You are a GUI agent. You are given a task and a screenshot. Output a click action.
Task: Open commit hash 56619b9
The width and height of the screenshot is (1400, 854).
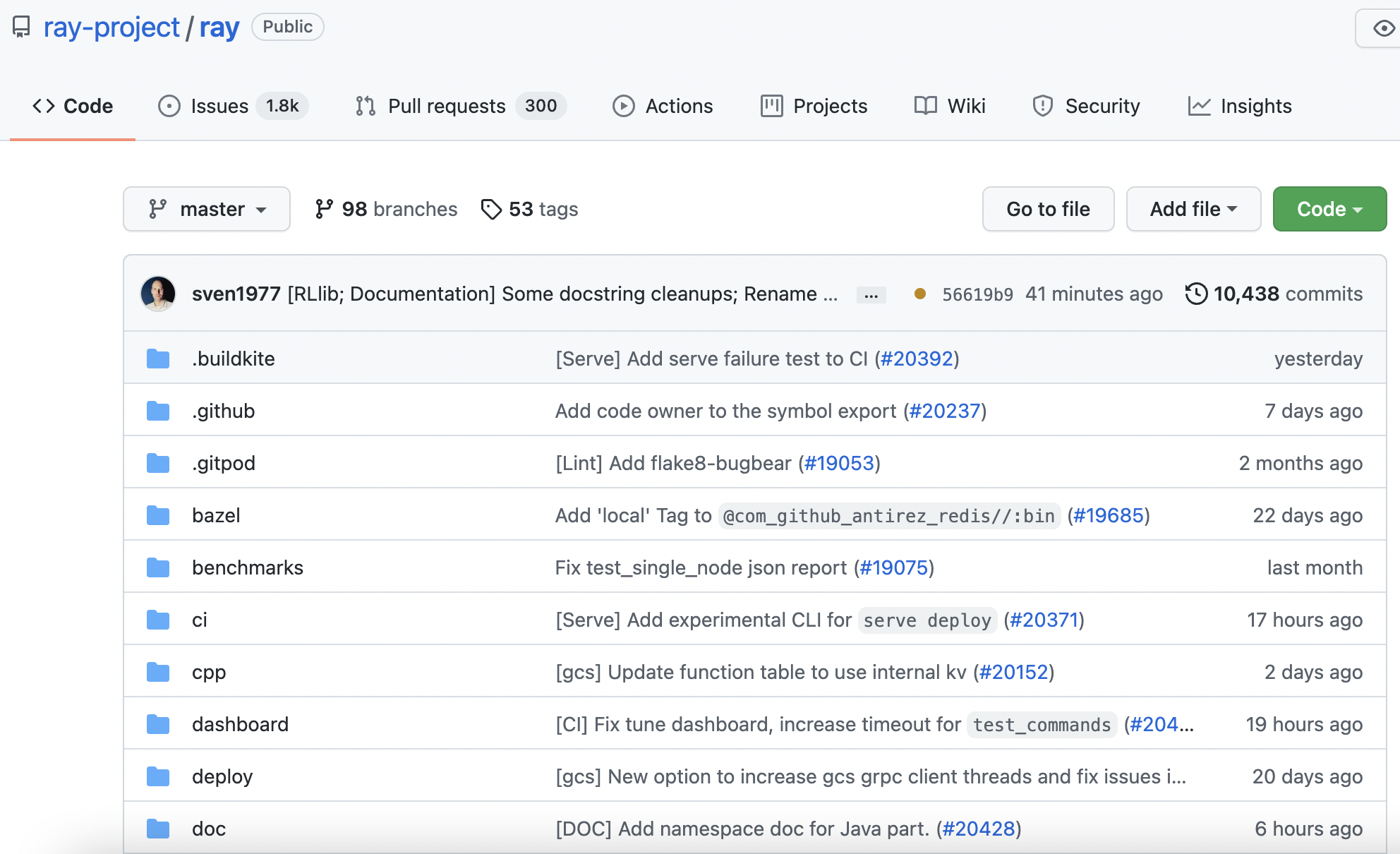click(x=977, y=294)
